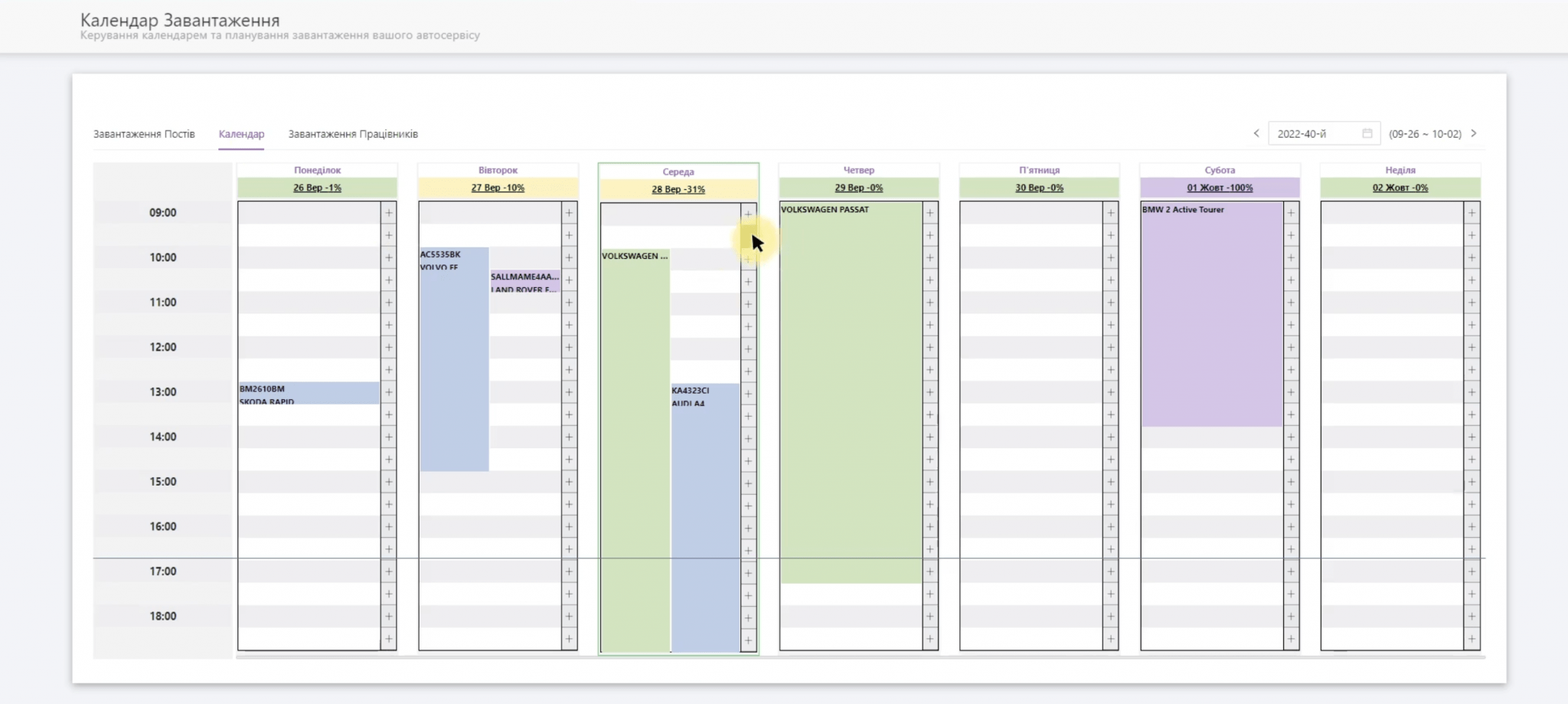The height and width of the screenshot is (704, 1568).
Task: Open the 30 Вер -0% Friday link
Action: (x=1040, y=188)
